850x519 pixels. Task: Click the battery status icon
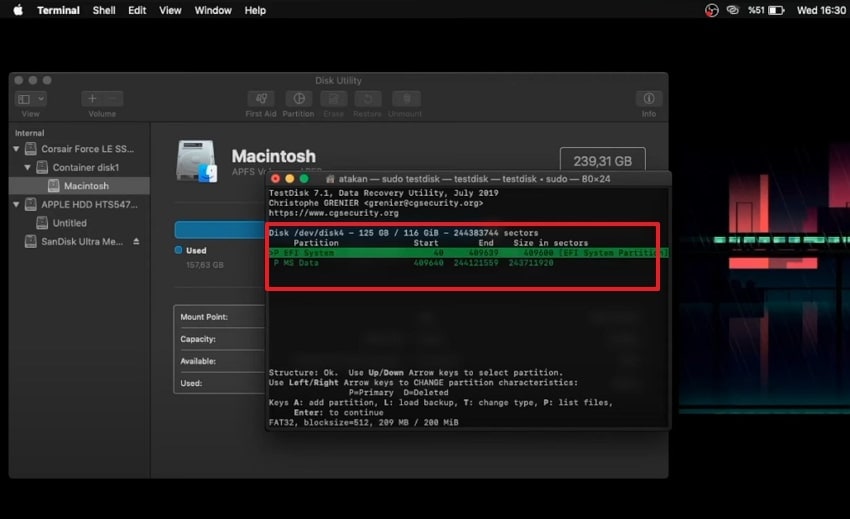[x=776, y=10]
